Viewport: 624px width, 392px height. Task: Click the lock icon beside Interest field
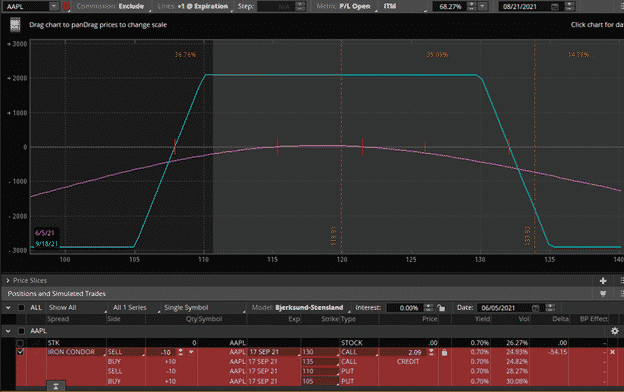coord(441,308)
